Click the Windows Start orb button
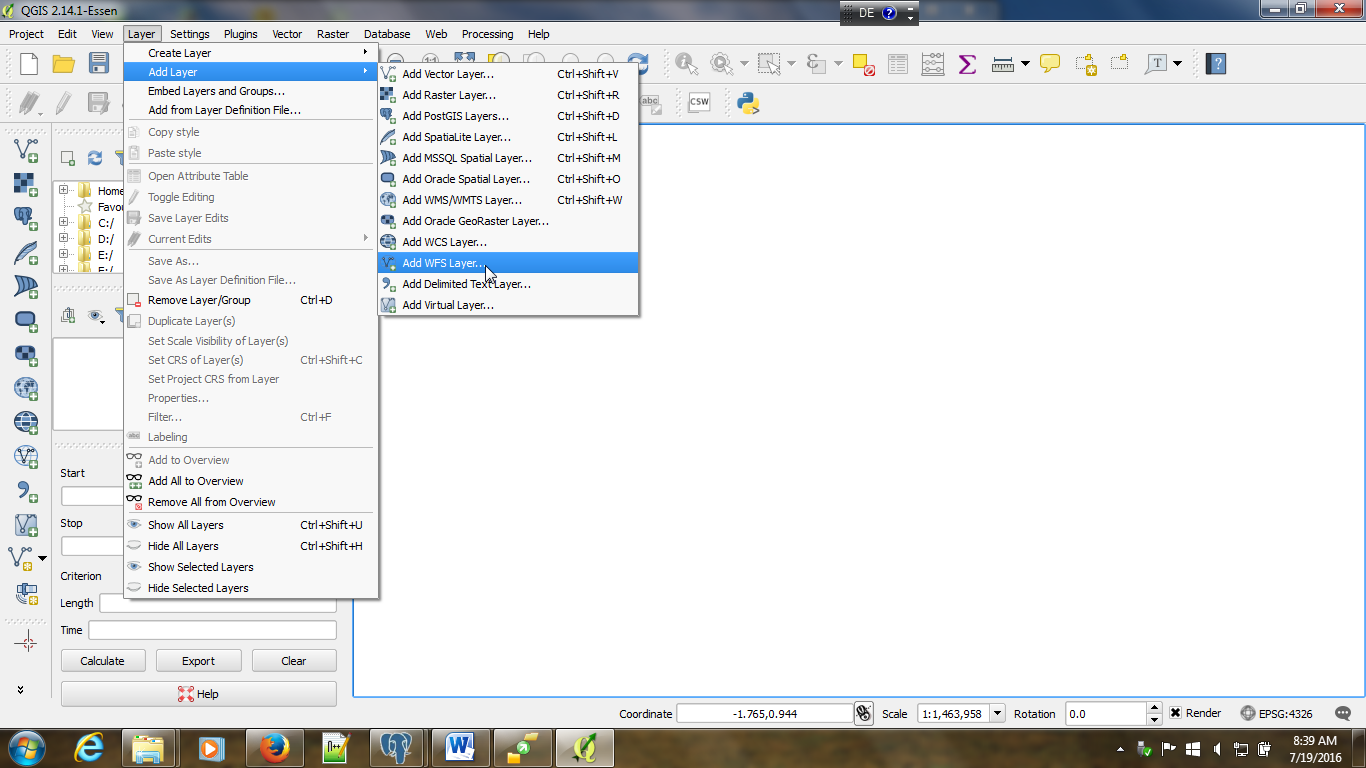 tap(25, 747)
